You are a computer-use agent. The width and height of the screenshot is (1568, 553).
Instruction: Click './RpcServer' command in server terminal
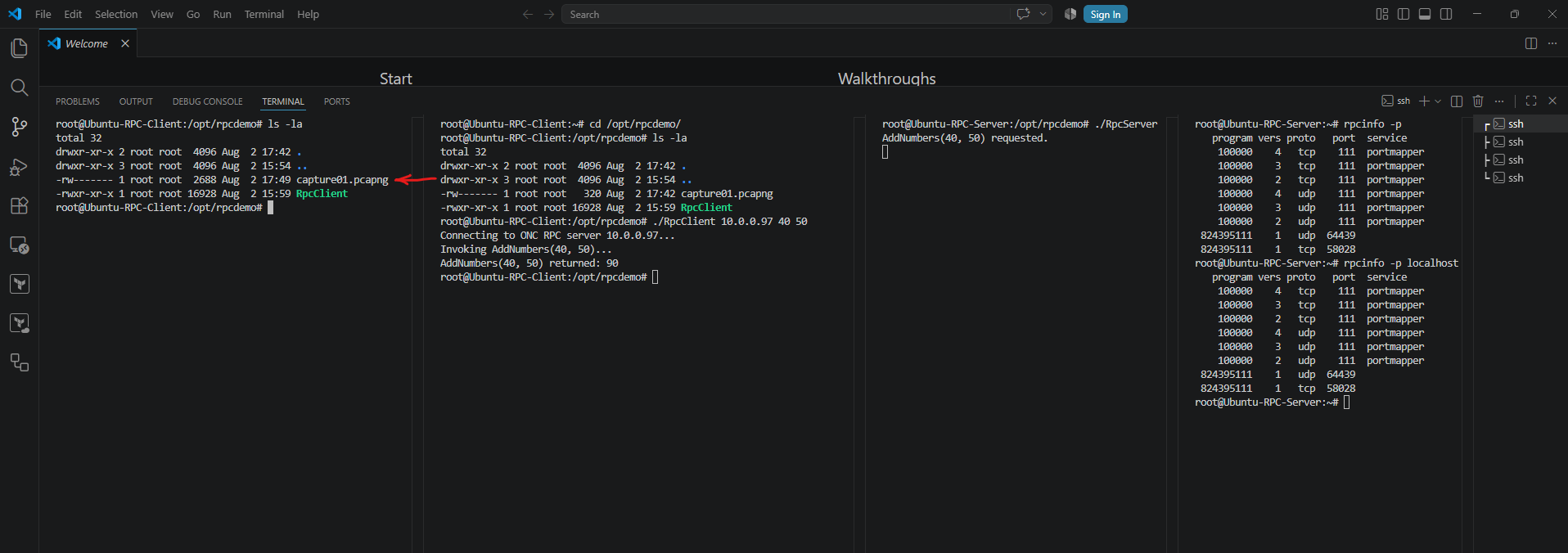(1126, 124)
